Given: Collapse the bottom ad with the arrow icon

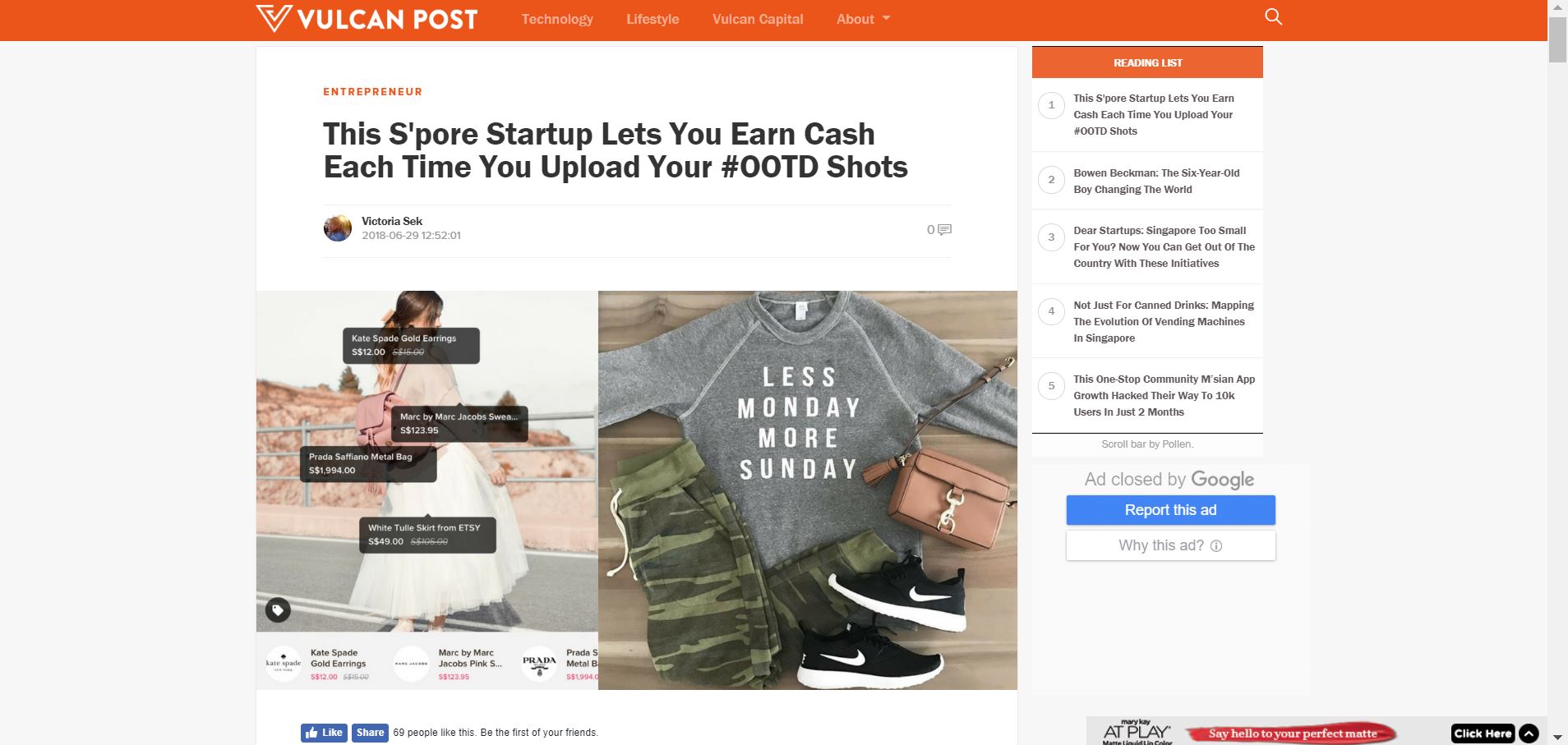Looking at the screenshot, I should point(1529,734).
